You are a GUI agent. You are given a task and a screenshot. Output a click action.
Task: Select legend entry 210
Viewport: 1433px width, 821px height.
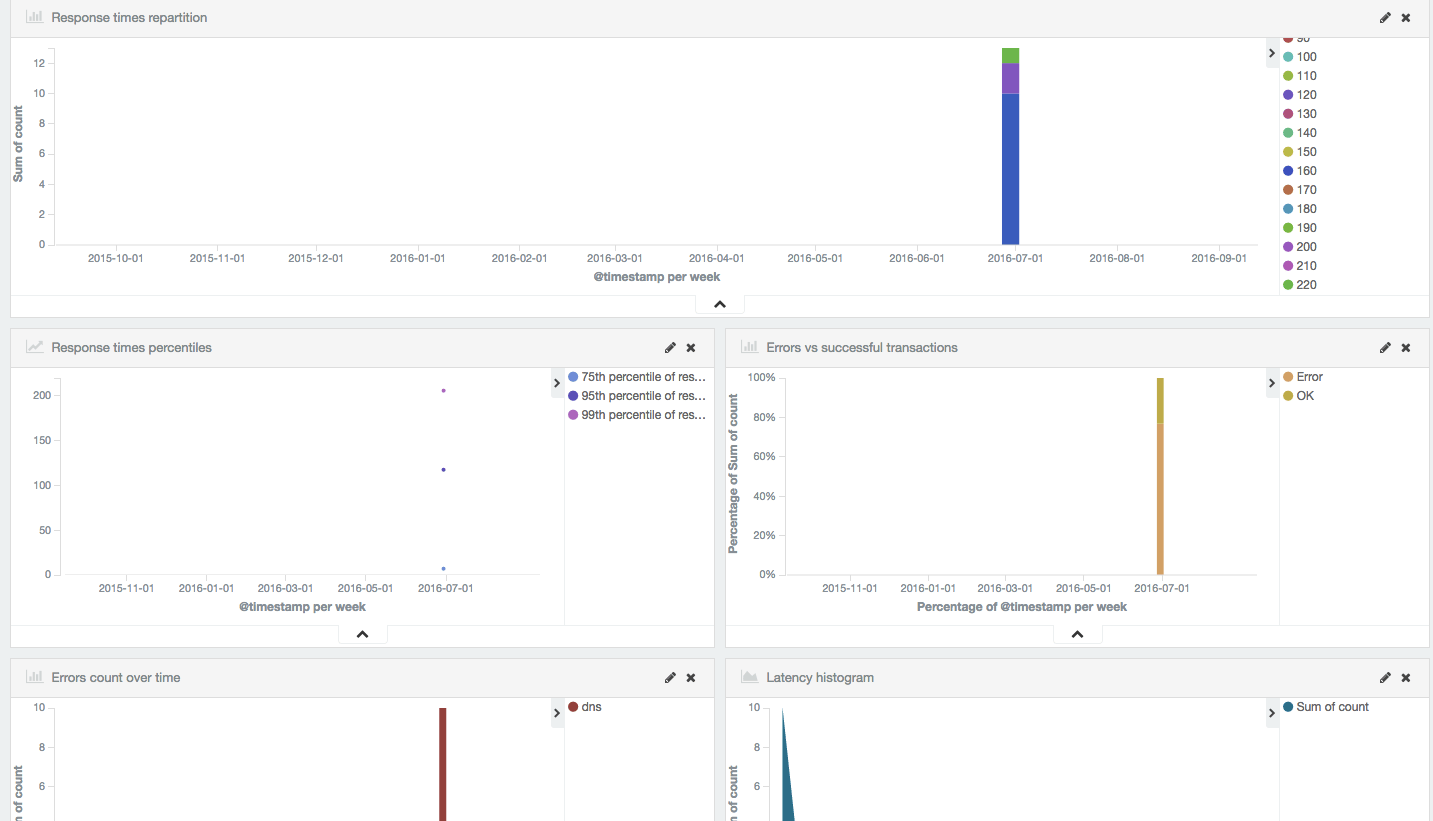tap(1300, 266)
